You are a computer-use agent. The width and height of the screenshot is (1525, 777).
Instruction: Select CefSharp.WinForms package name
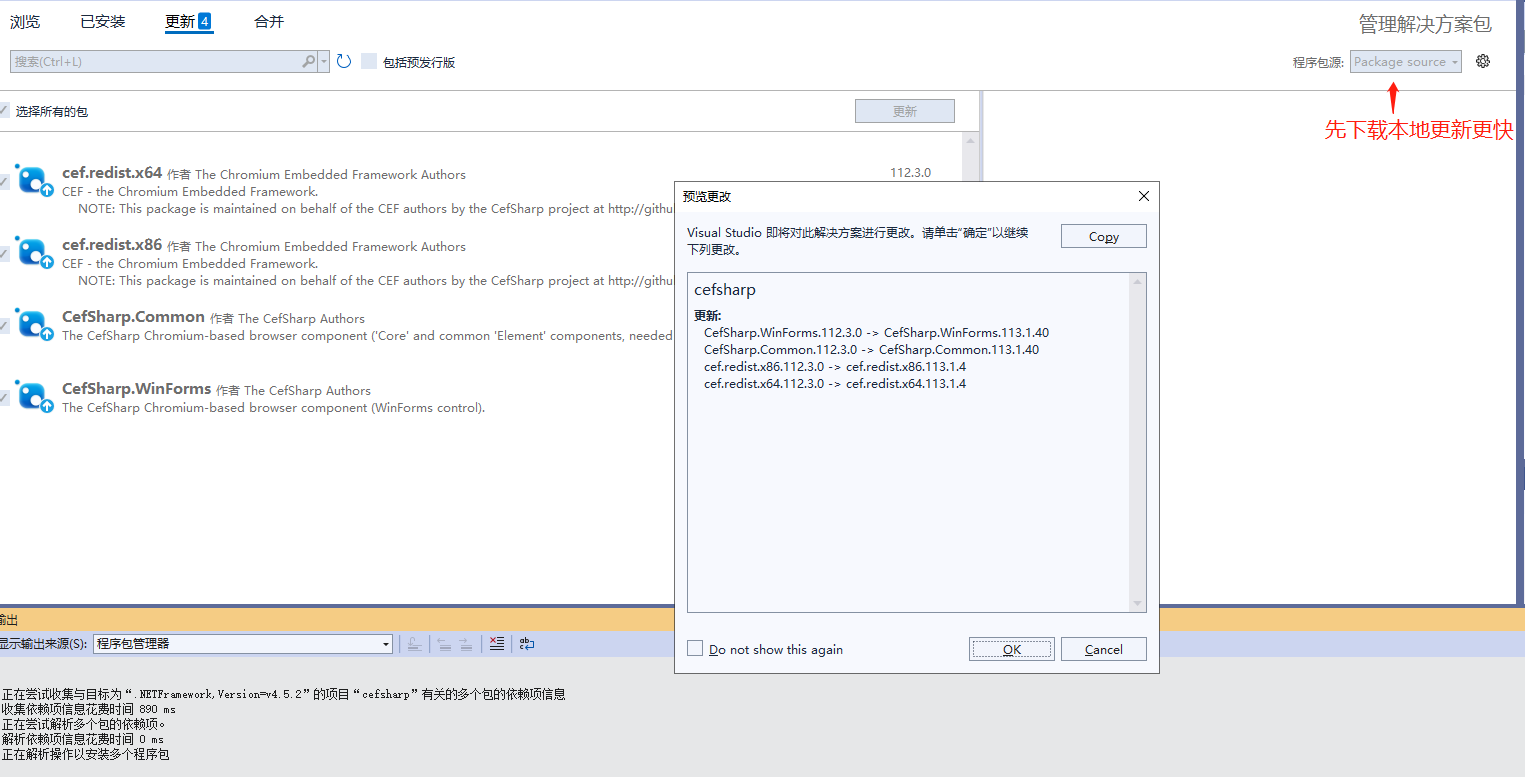tap(136, 389)
